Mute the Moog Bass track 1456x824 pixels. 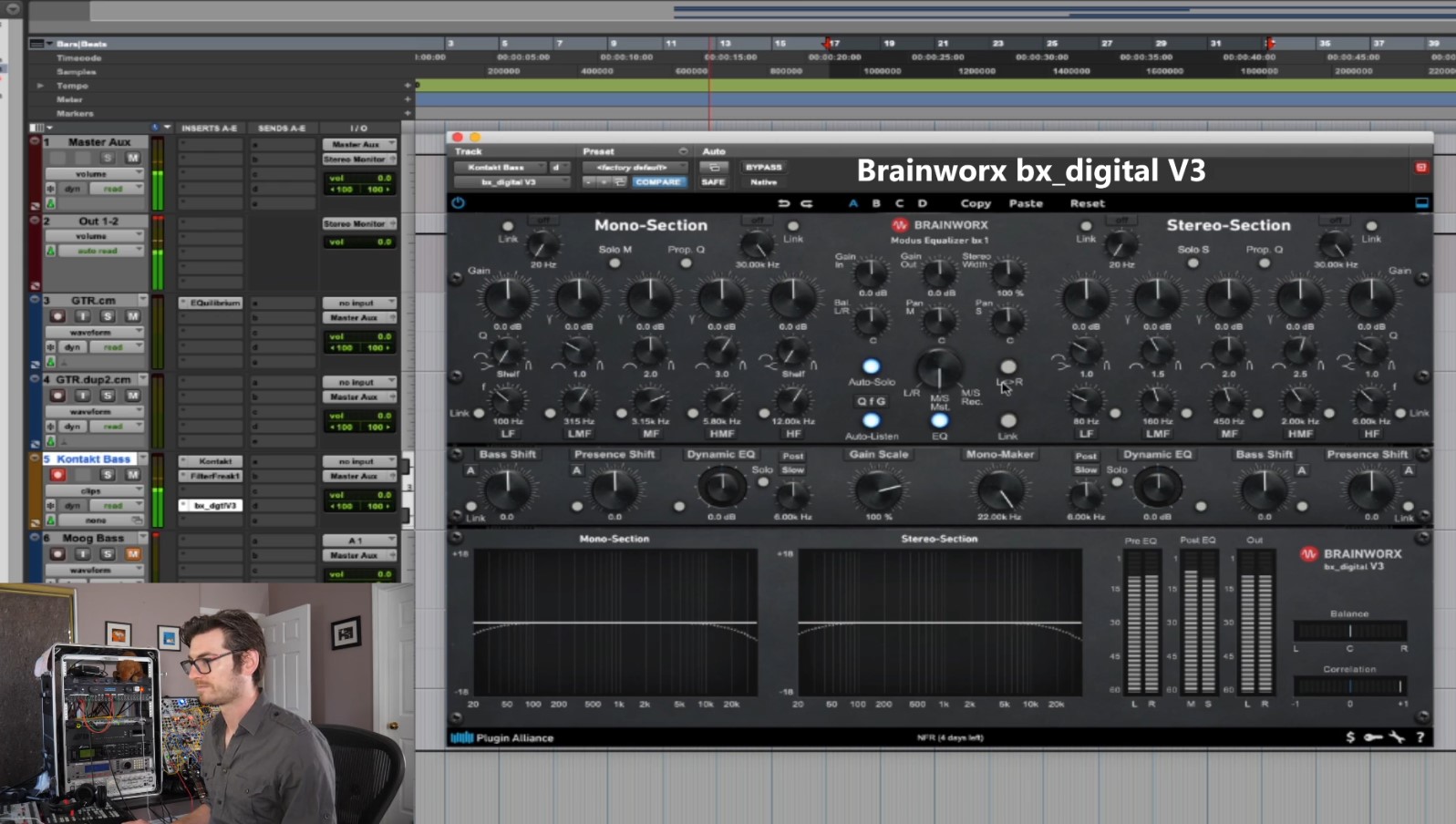tap(132, 554)
